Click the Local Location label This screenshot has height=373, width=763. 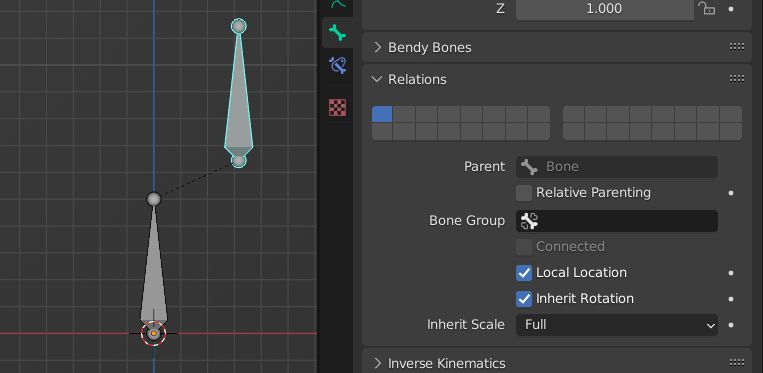[x=581, y=272]
